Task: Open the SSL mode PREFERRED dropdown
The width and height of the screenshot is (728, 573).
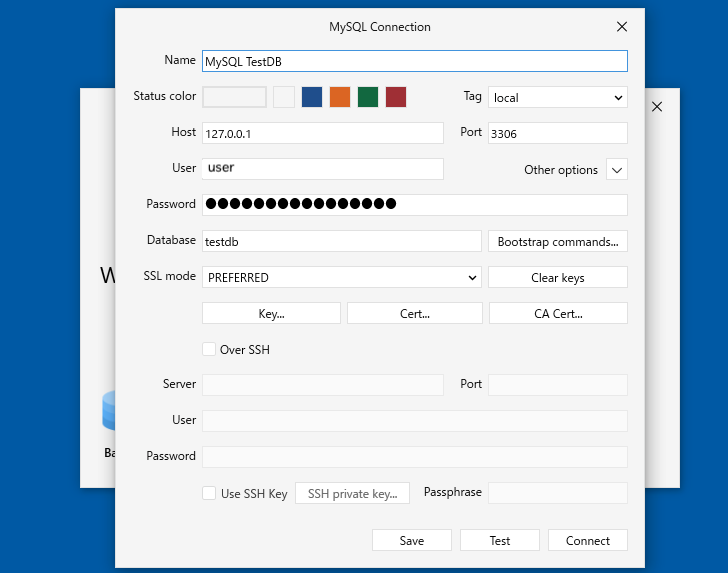Action: (x=342, y=277)
